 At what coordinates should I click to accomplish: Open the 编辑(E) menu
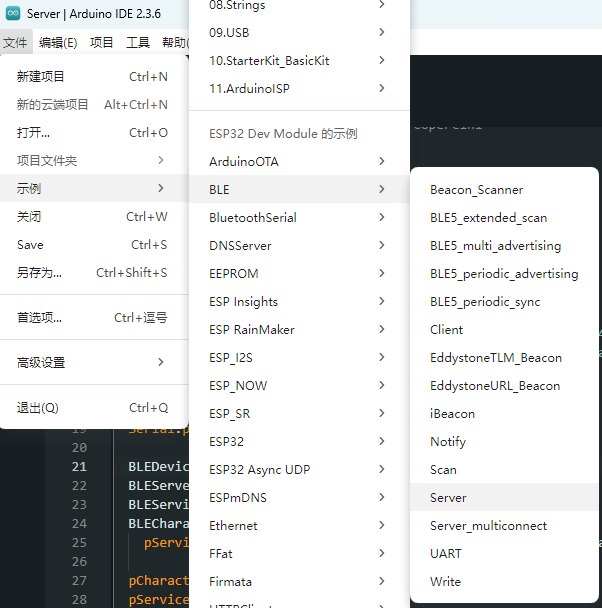(x=58, y=42)
